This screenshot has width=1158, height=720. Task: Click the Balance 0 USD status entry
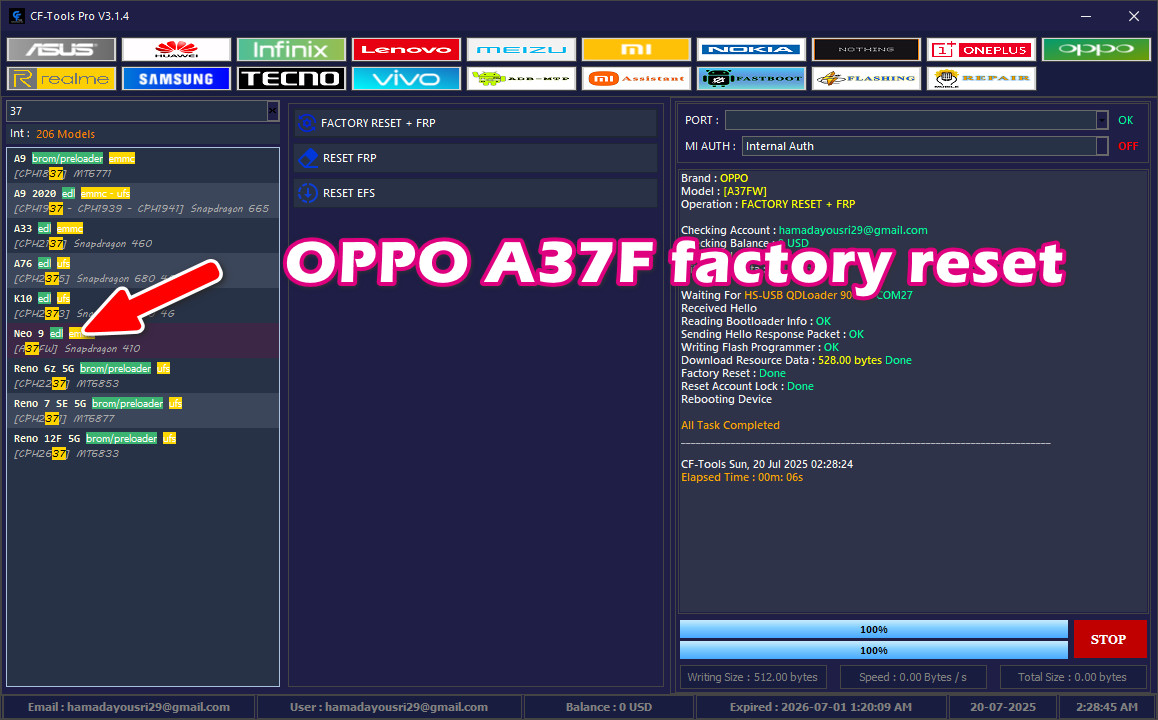(x=609, y=707)
